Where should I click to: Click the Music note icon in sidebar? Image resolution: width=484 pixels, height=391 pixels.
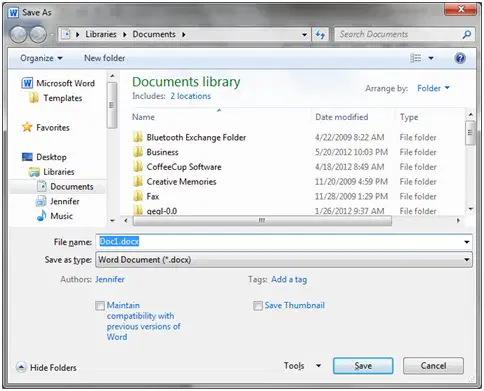[x=41, y=216]
